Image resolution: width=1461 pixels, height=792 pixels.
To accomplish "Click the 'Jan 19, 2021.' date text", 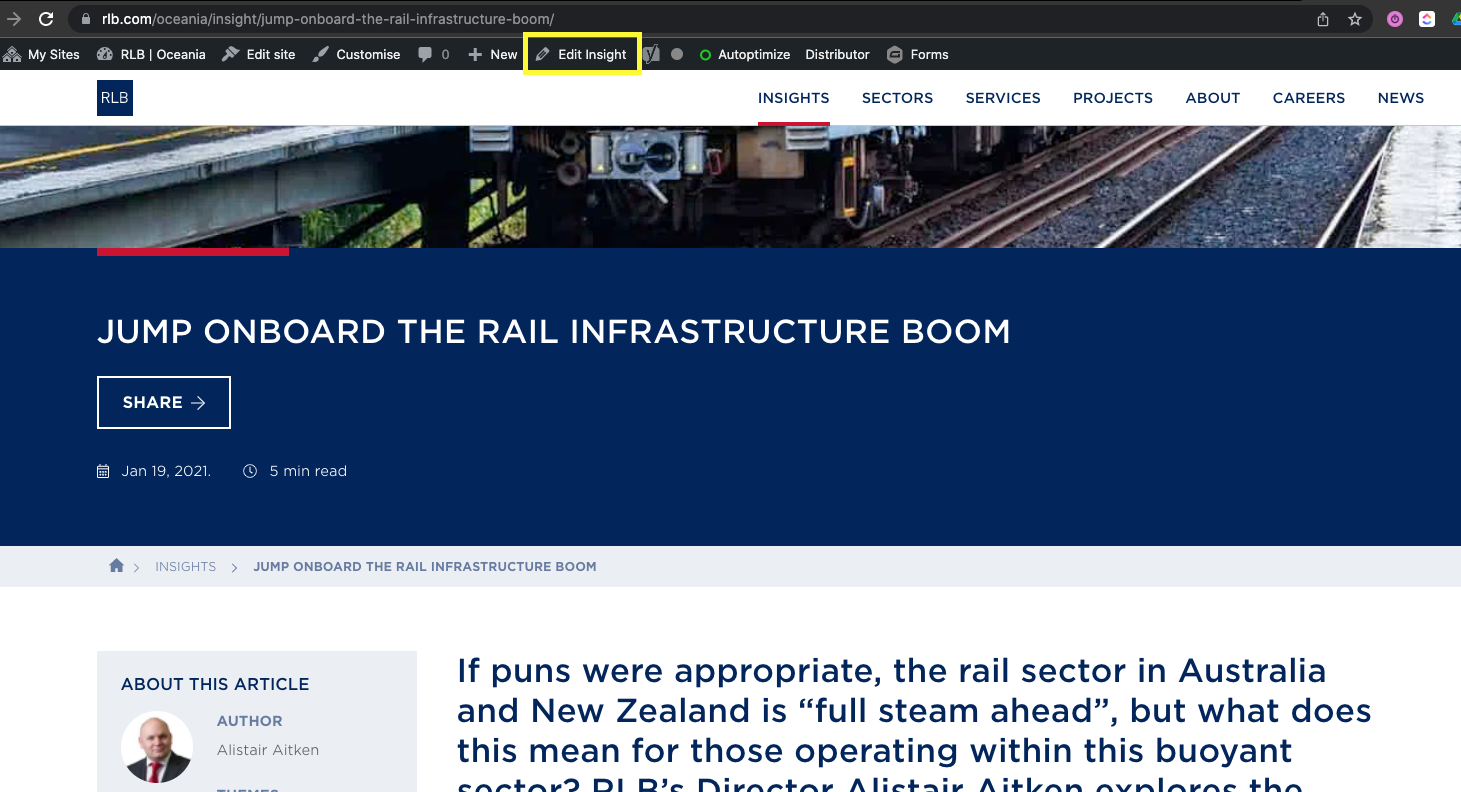I will [x=166, y=471].
